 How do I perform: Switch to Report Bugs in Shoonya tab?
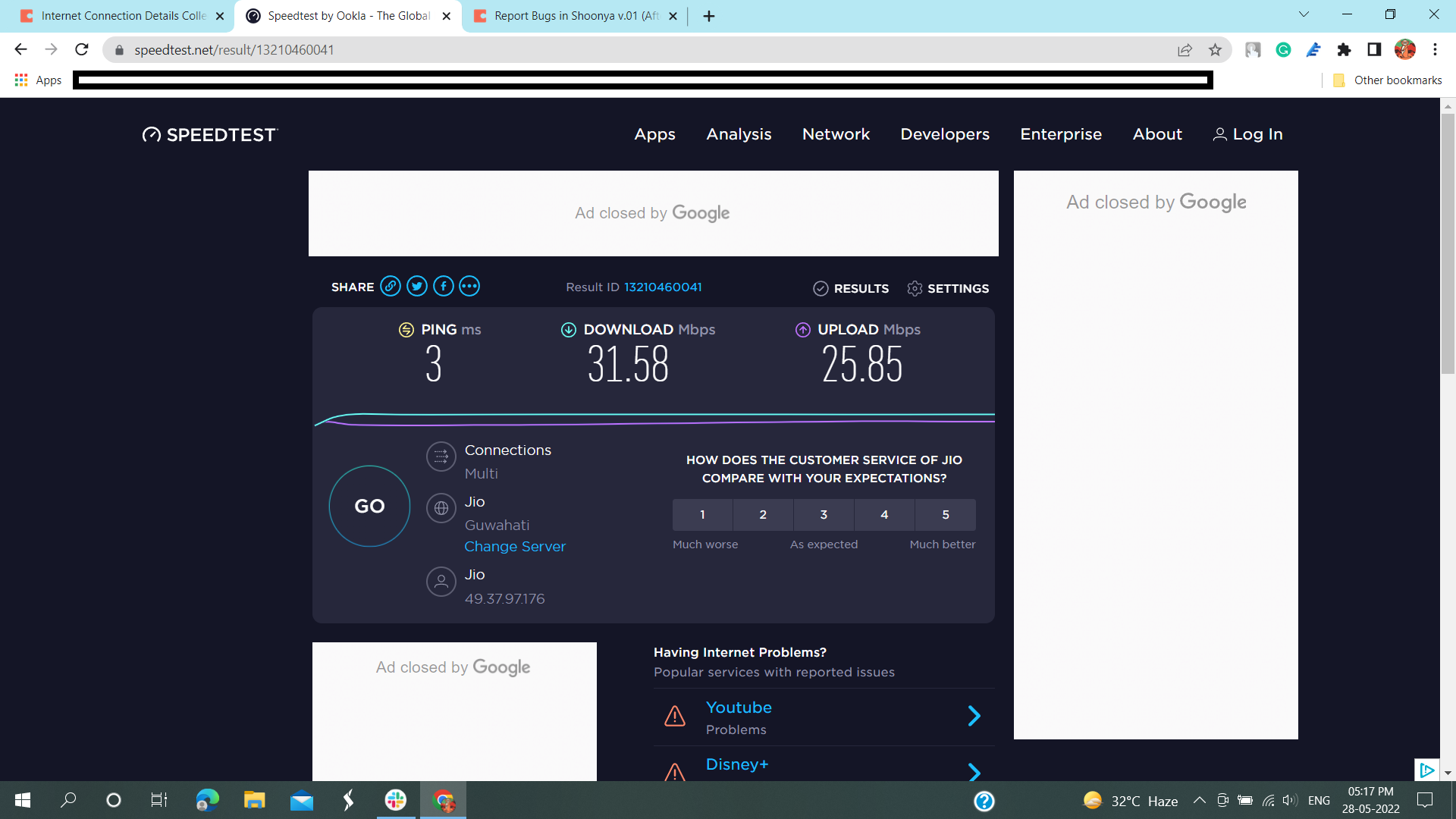pyautogui.click(x=575, y=16)
